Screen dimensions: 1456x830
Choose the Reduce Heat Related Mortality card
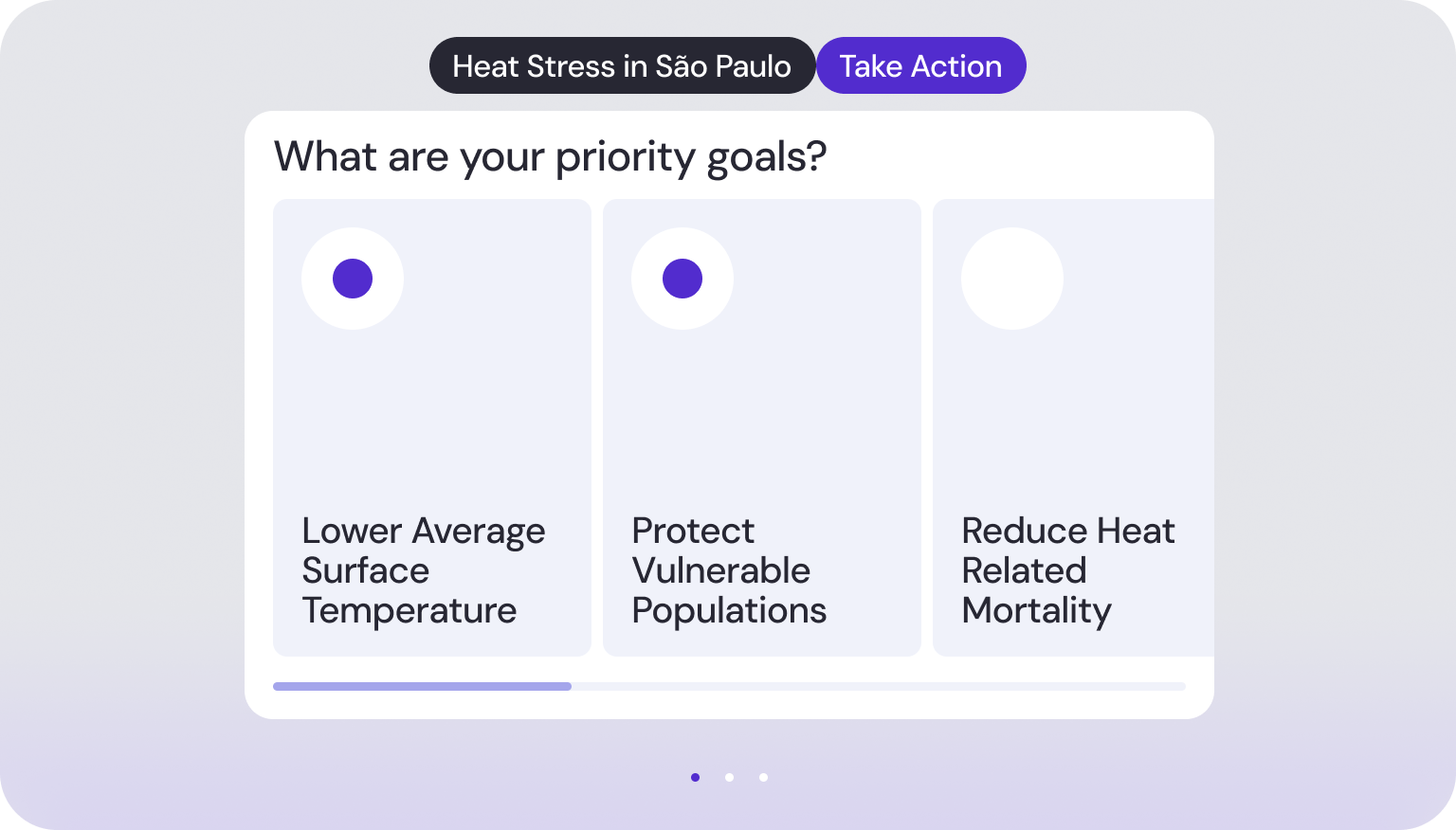[1073, 427]
